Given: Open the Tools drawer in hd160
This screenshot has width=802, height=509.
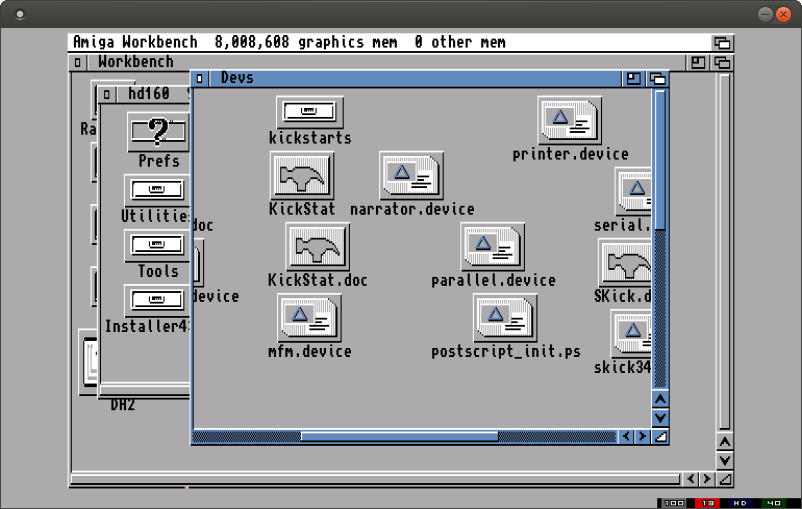Looking at the screenshot, I should click(157, 244).
